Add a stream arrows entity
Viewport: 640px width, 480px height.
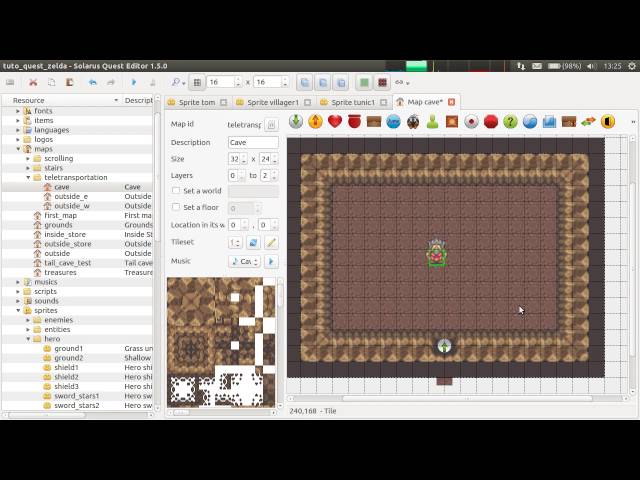[588, 121]
